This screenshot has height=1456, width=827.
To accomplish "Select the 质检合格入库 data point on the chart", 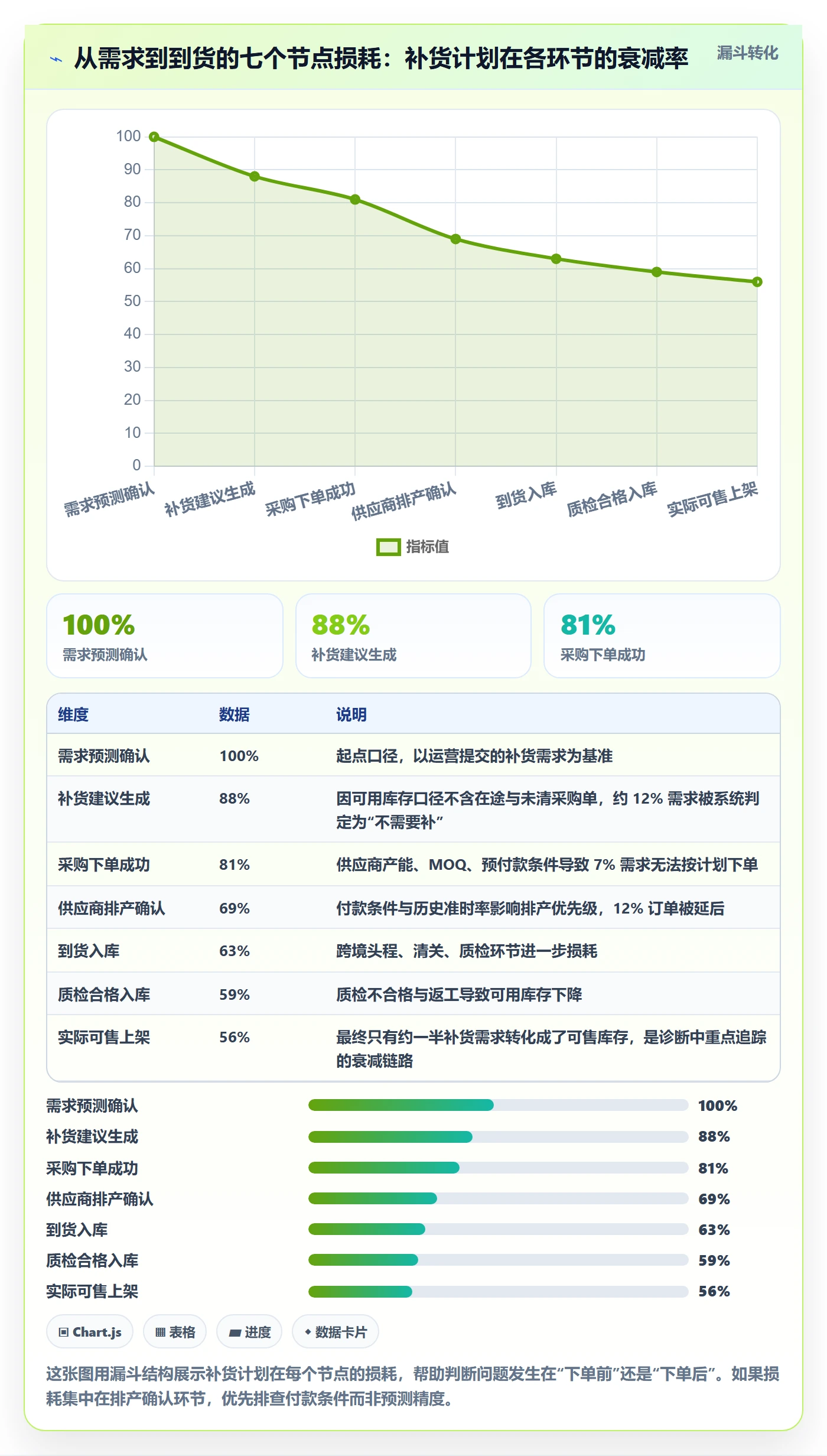I will (x=656, y=272).
